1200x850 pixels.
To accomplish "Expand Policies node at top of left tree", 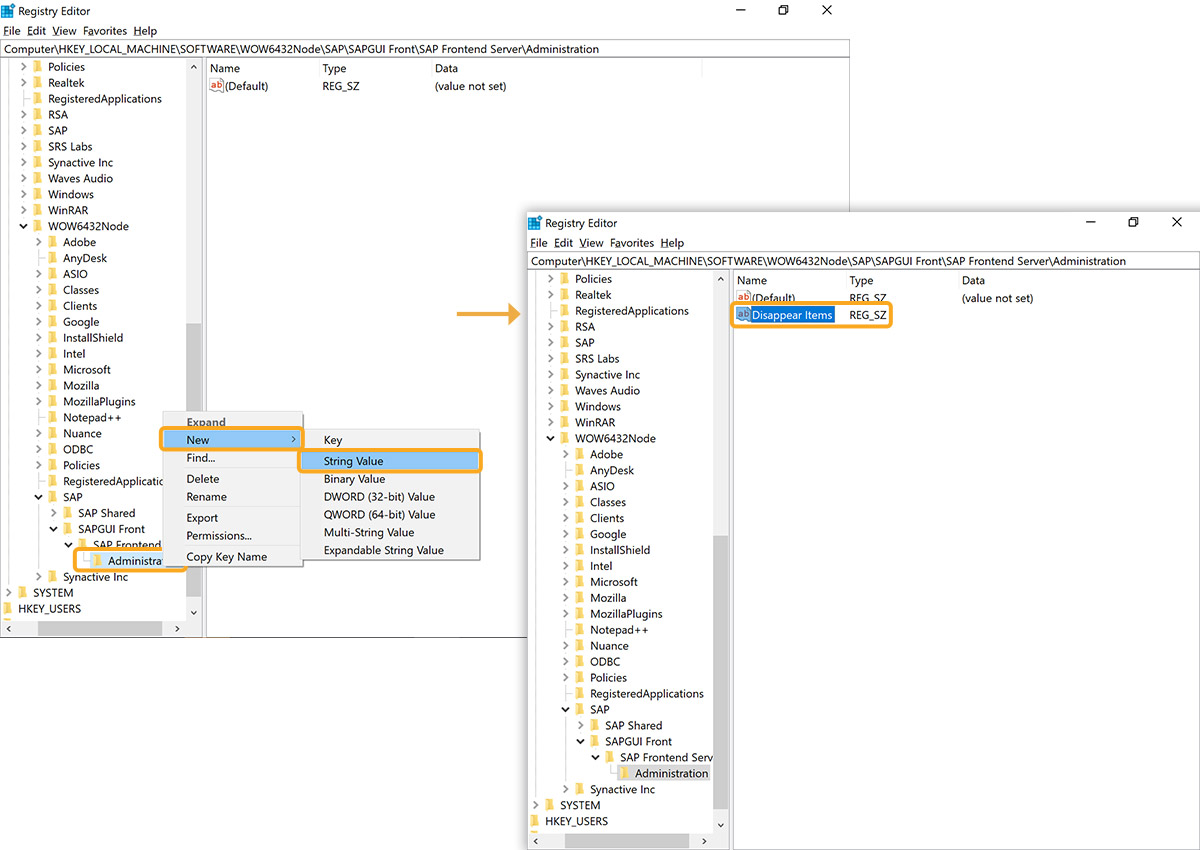I will tap(23, 67).
